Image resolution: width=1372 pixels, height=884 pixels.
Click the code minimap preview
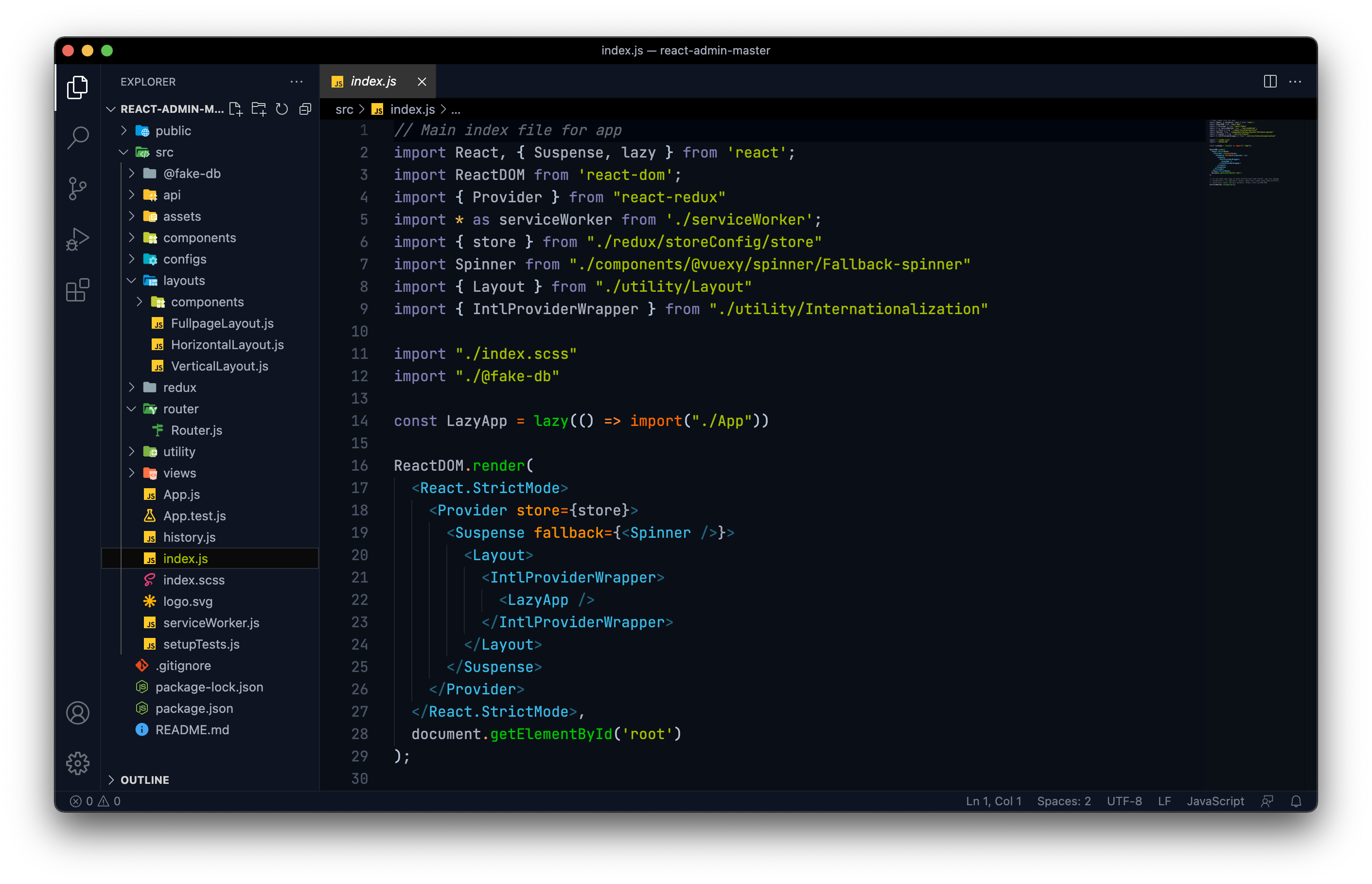pos(1242,152)
